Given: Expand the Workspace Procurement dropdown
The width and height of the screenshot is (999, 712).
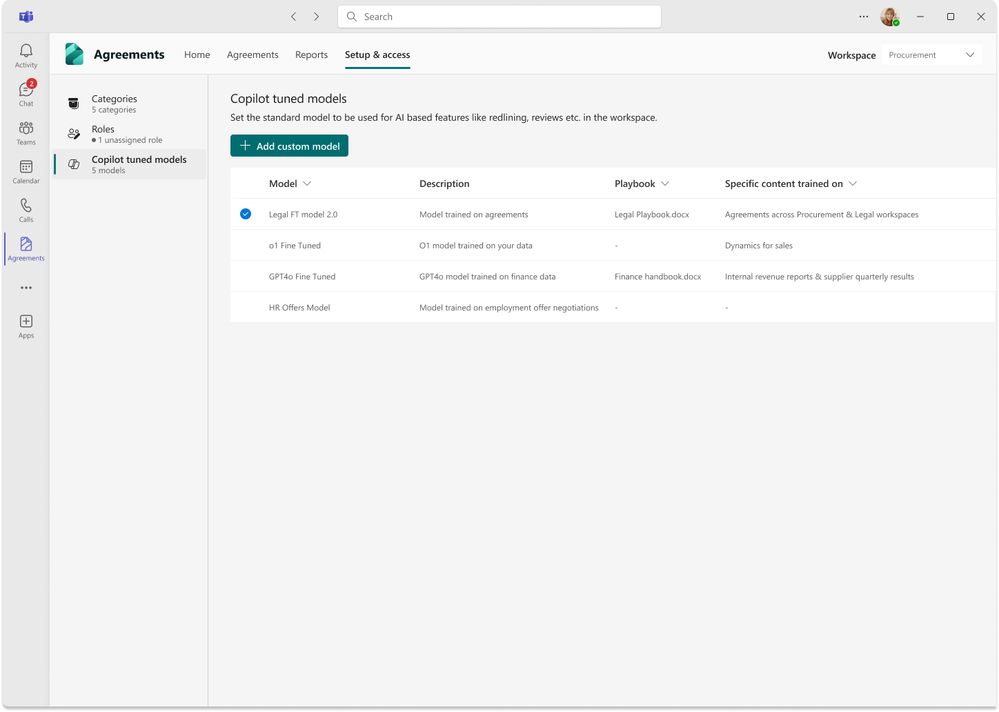Looking at the screenshot, I should tap(931, 55).
